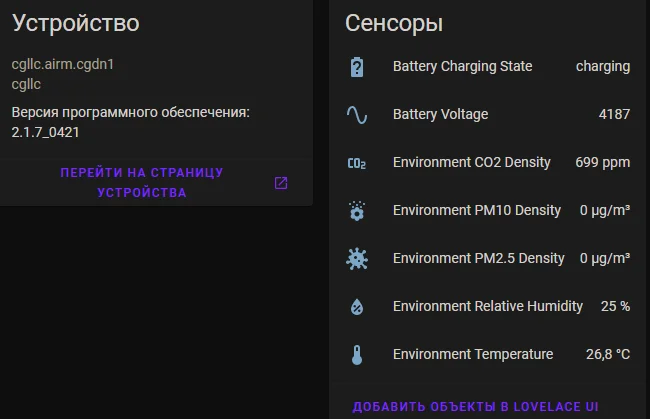This screenshot has height=419, width=650.
Task: Open Environment PM2.5 Density entity
Action: coord(478,259)
